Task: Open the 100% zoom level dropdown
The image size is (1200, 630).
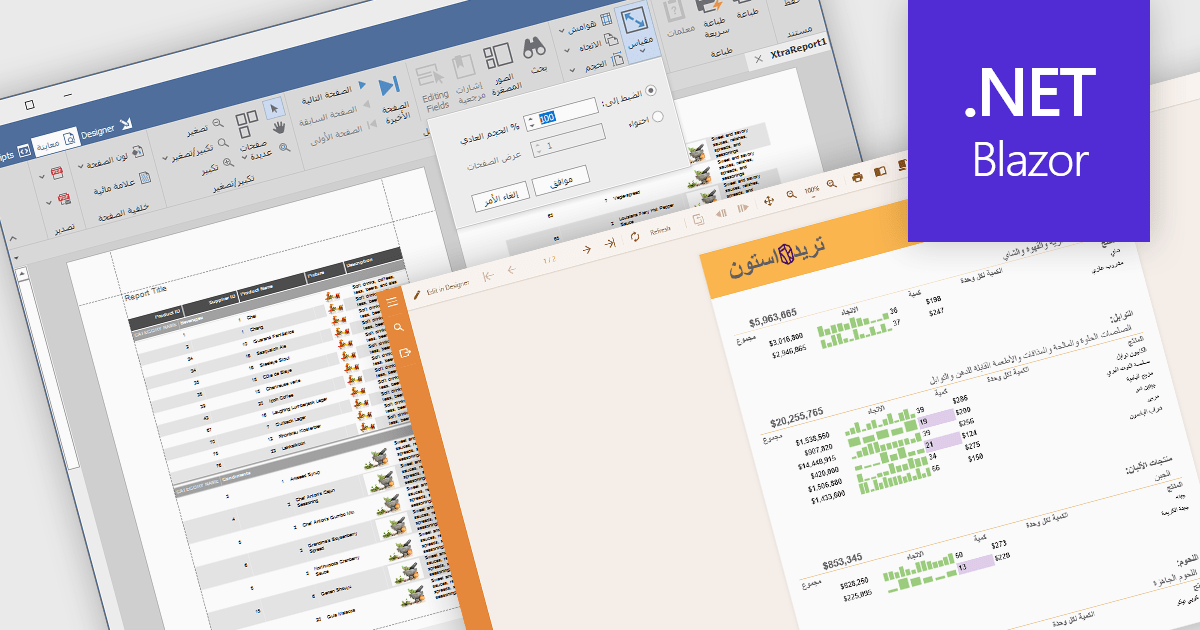Action: 812,190
